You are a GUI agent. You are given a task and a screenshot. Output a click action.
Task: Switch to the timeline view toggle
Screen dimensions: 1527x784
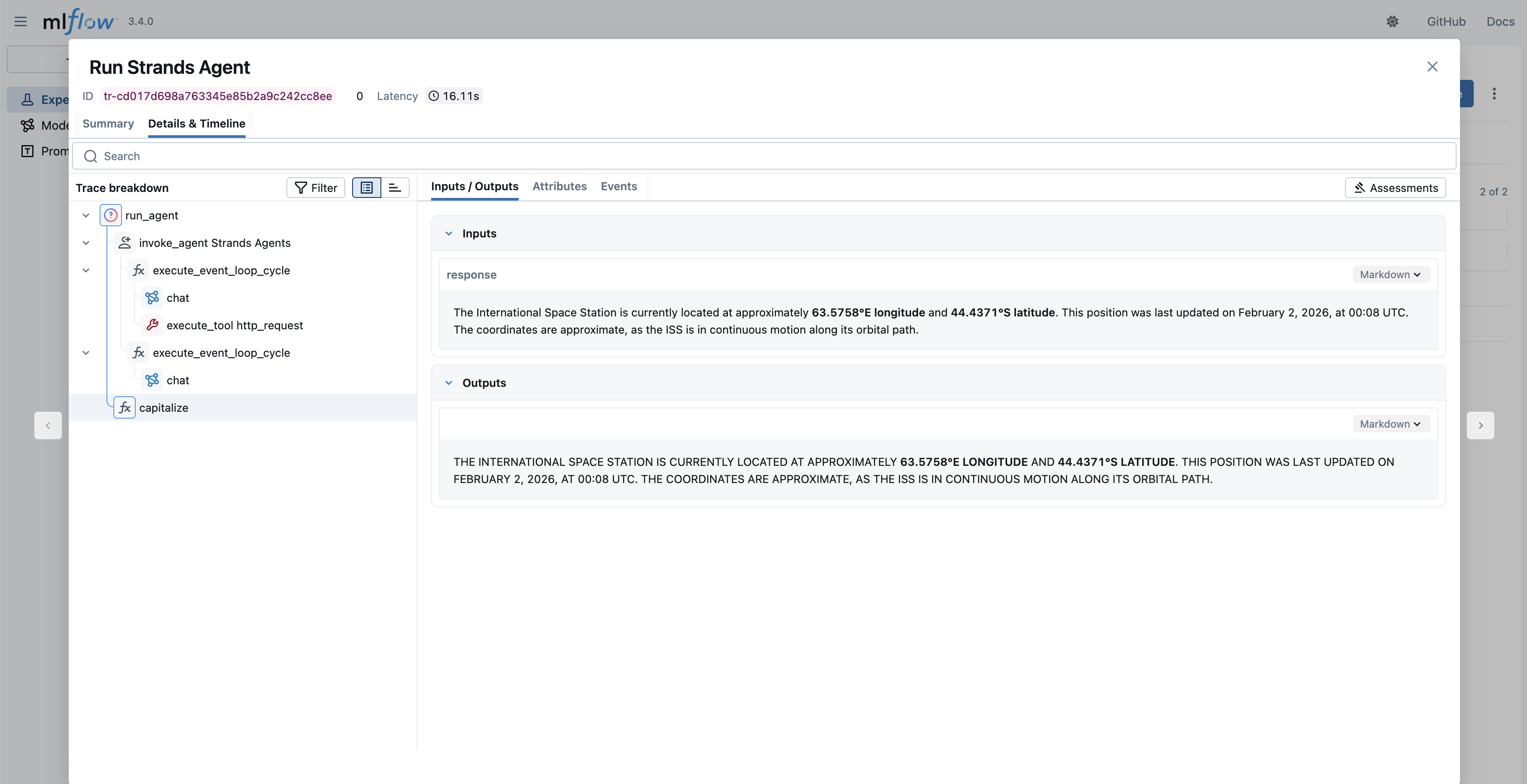coord(395,187)
